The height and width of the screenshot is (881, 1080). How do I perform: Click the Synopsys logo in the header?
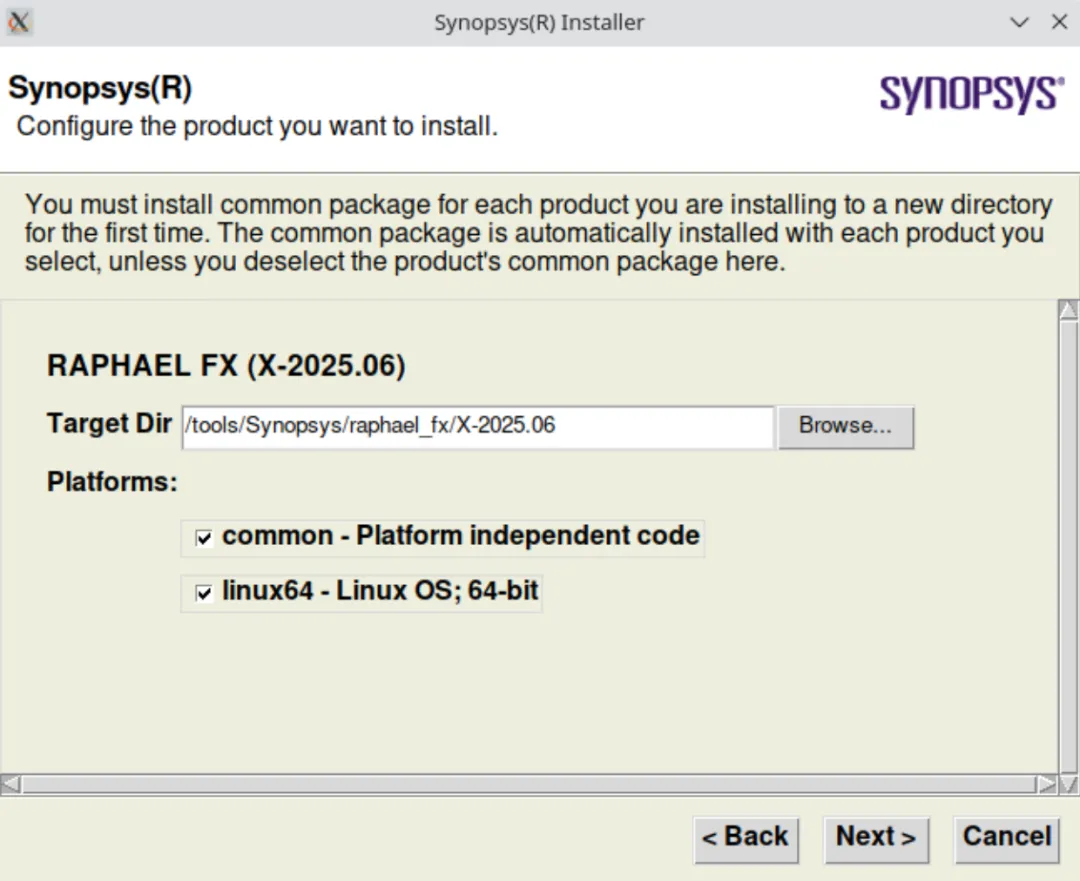click(x=970, y=95)
